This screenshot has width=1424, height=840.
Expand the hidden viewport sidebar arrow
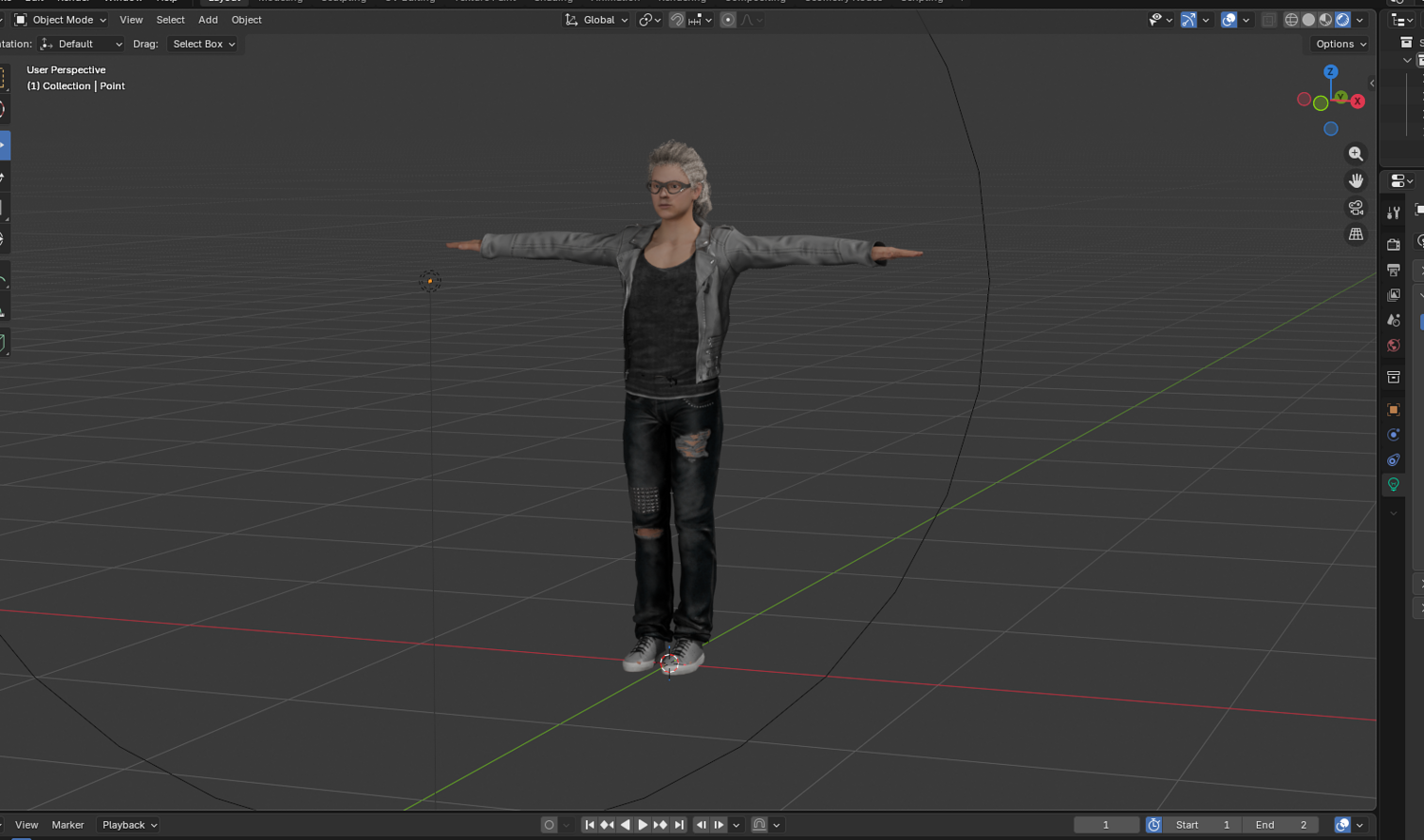click(1372, 84)
